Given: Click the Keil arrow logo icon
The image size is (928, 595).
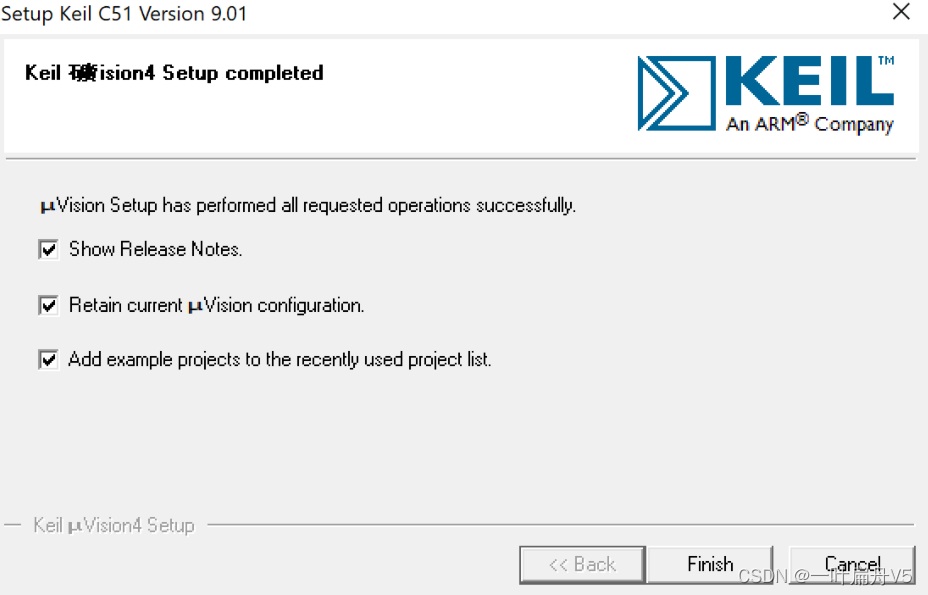Looking at the screenshot, I should (x=676, y=93).
